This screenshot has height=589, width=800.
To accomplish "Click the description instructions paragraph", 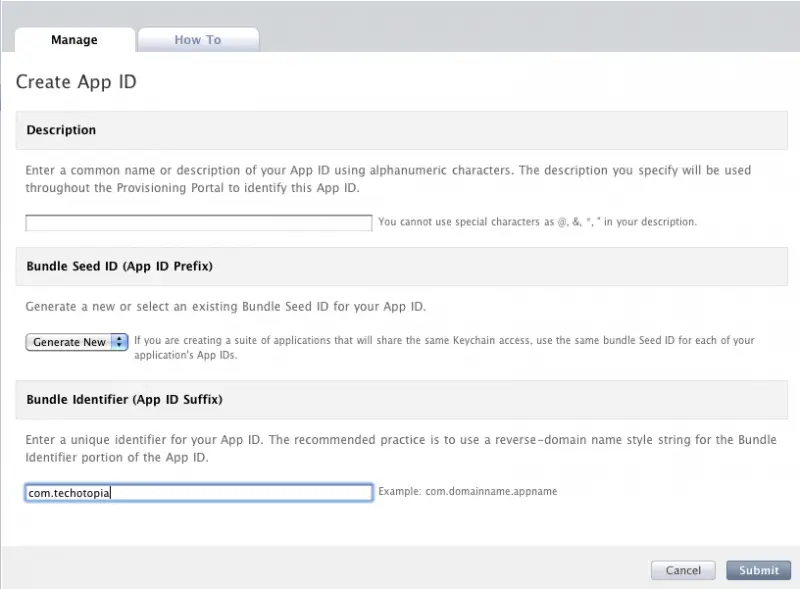I will (388, 178).
